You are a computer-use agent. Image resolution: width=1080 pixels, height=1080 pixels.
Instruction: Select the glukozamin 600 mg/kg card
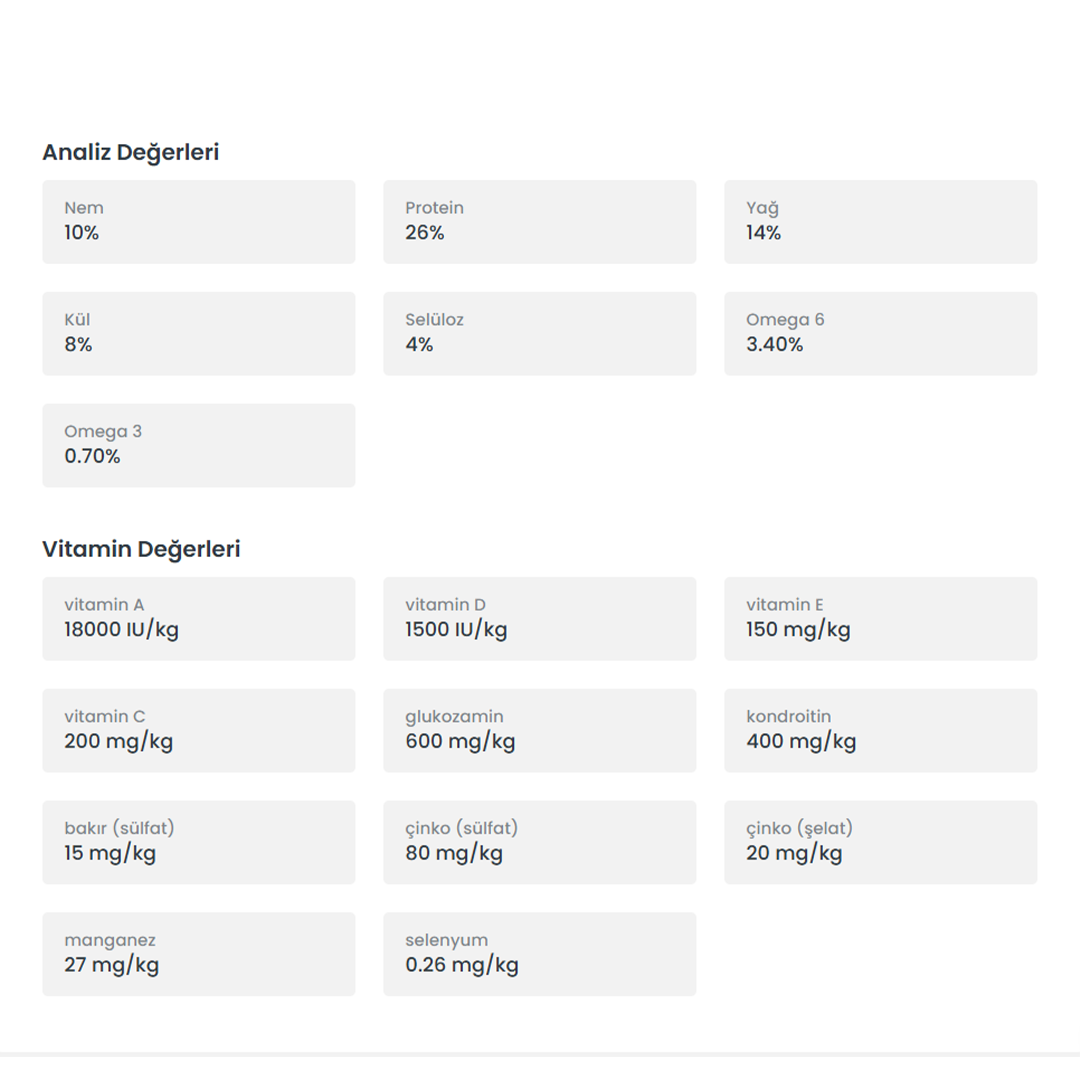click(x=539, y=731)
